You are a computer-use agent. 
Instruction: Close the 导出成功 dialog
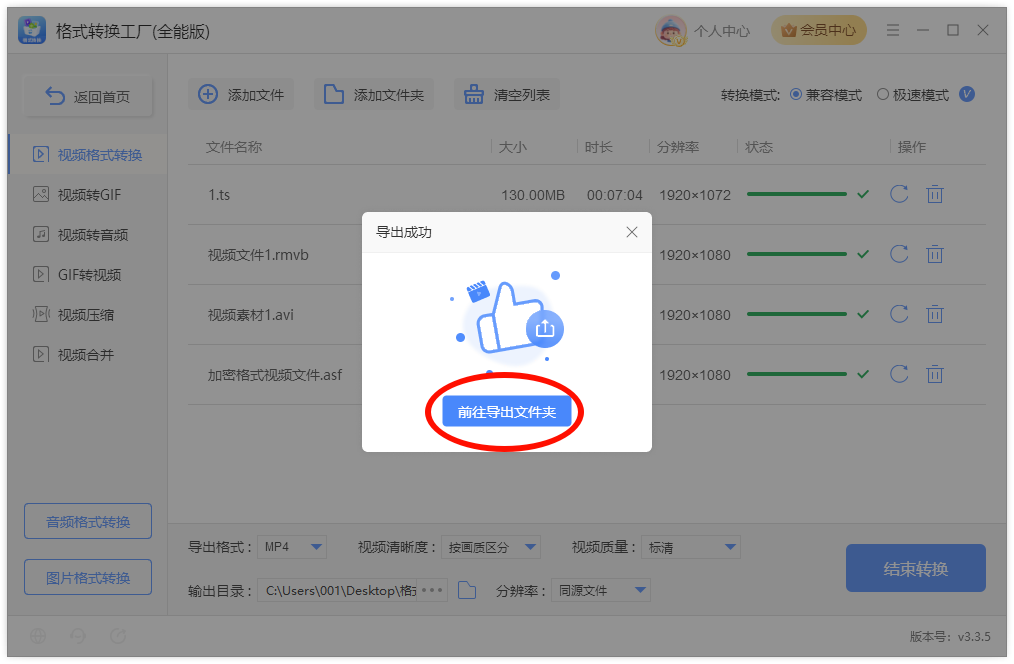tap(632, 232)
